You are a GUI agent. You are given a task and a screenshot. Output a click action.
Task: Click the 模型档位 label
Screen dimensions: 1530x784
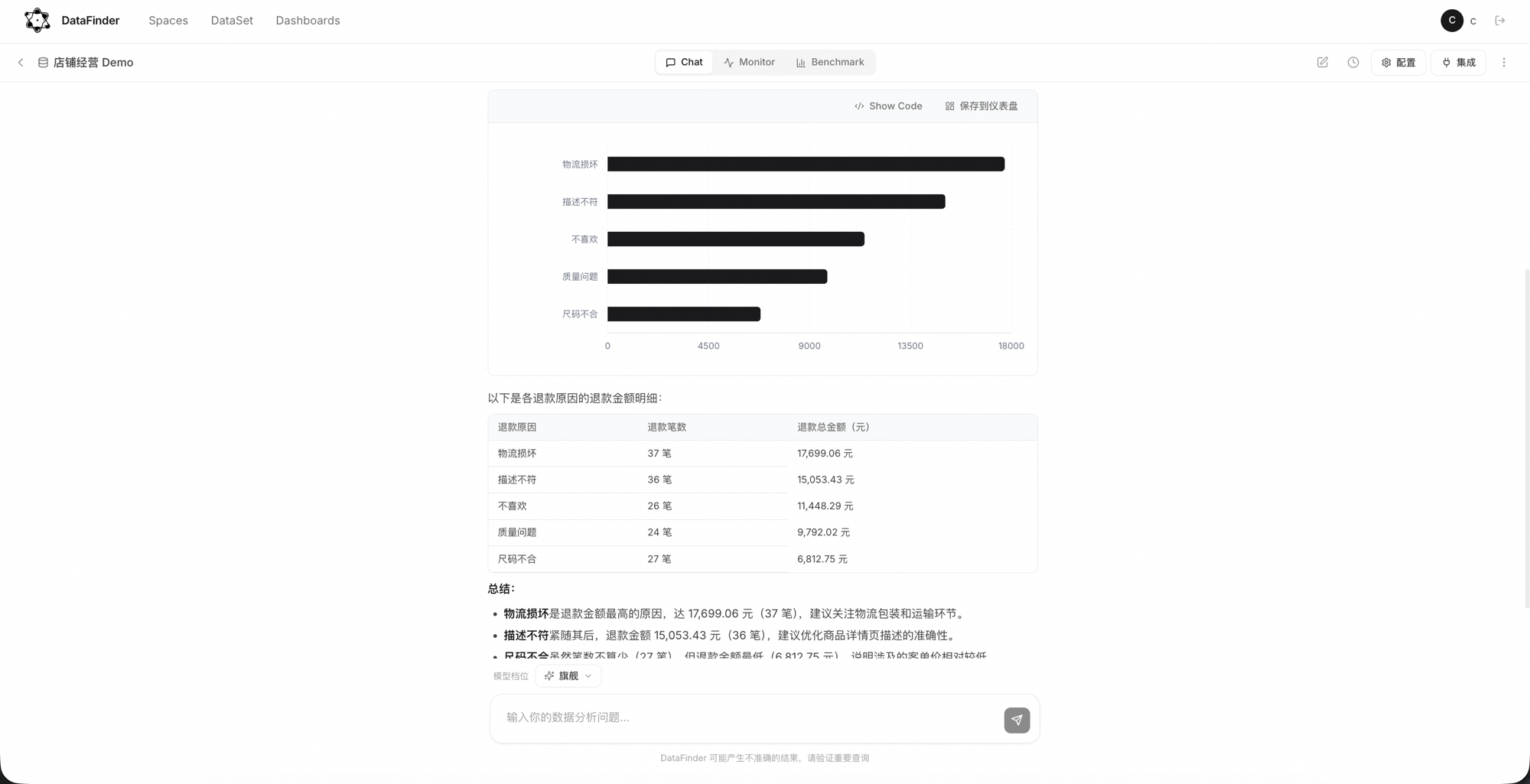pyautogui.click(x=511, y=676)
